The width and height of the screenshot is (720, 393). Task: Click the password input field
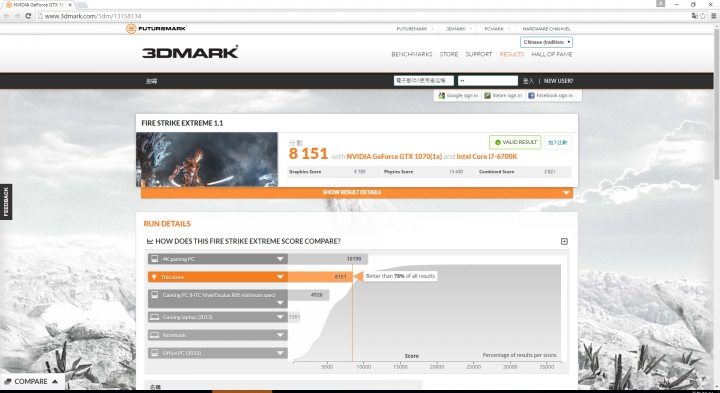tap(488, 81)
